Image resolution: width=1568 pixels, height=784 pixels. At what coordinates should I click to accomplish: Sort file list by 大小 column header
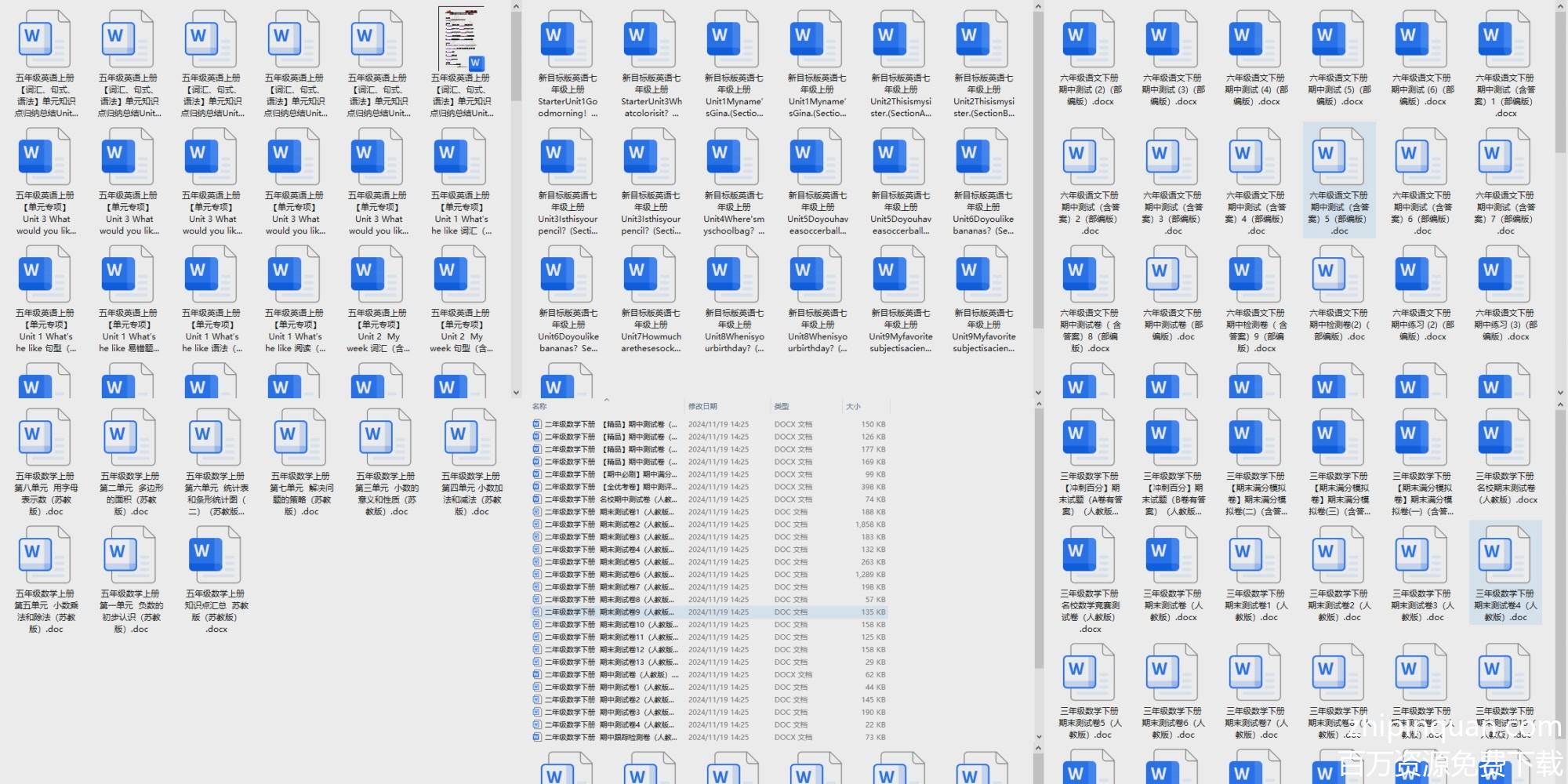point(853,406)
